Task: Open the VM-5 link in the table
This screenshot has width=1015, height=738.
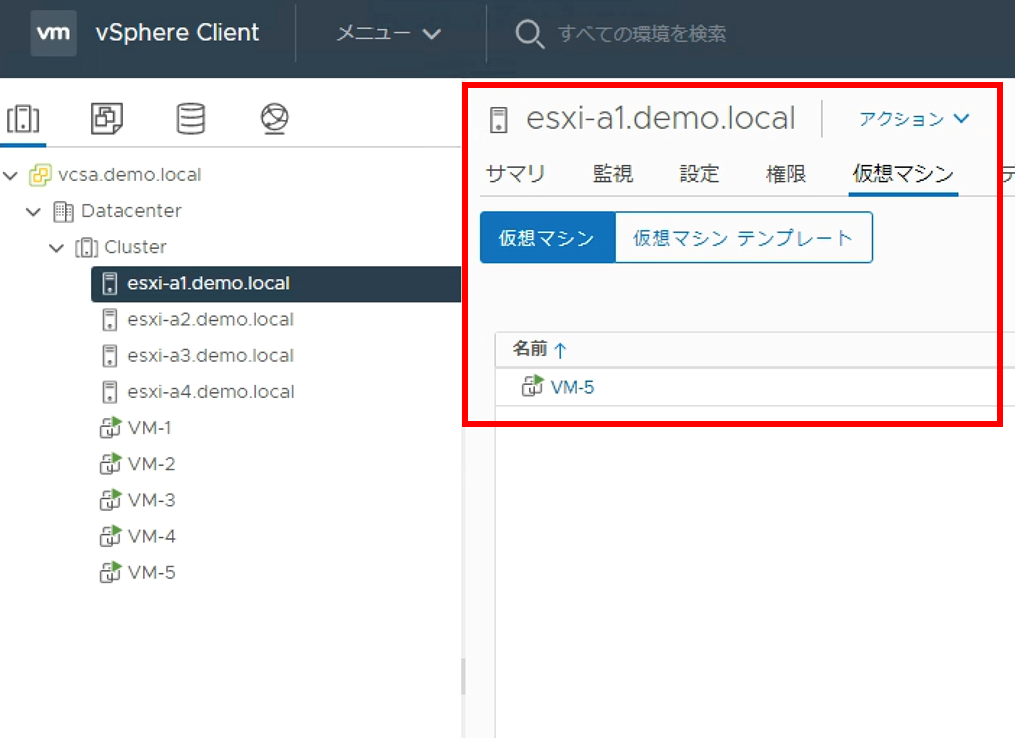Action: coord(572,387)
